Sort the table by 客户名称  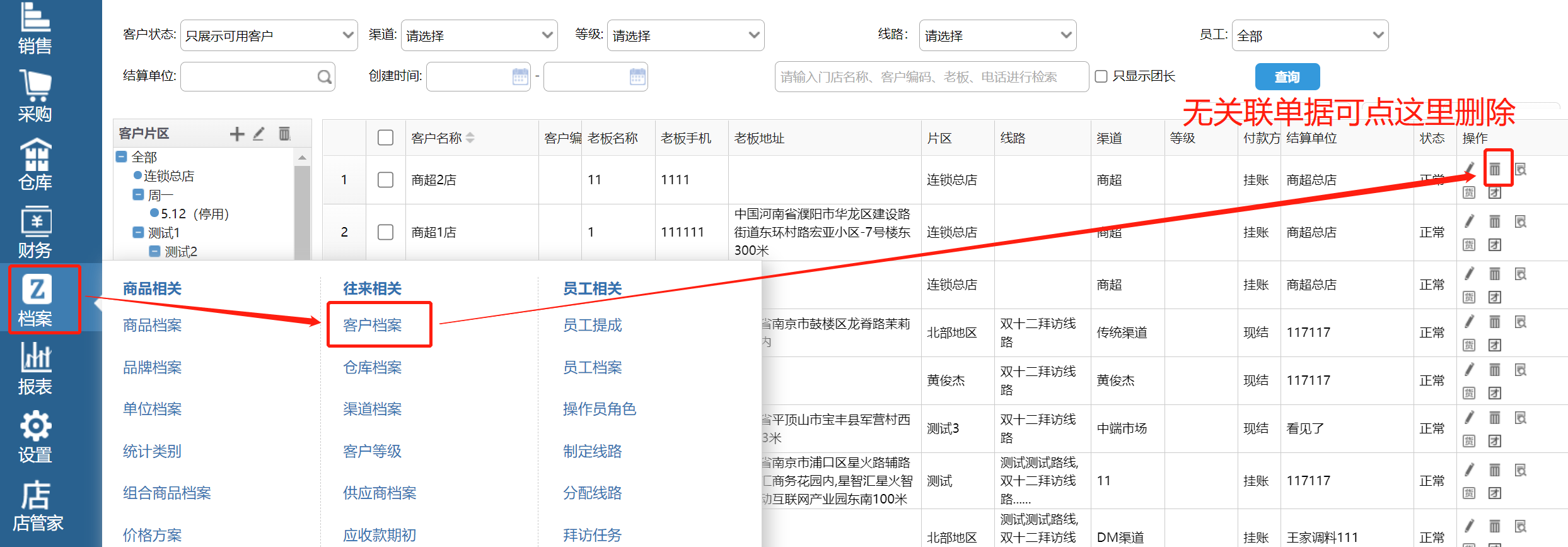point(470,138)
